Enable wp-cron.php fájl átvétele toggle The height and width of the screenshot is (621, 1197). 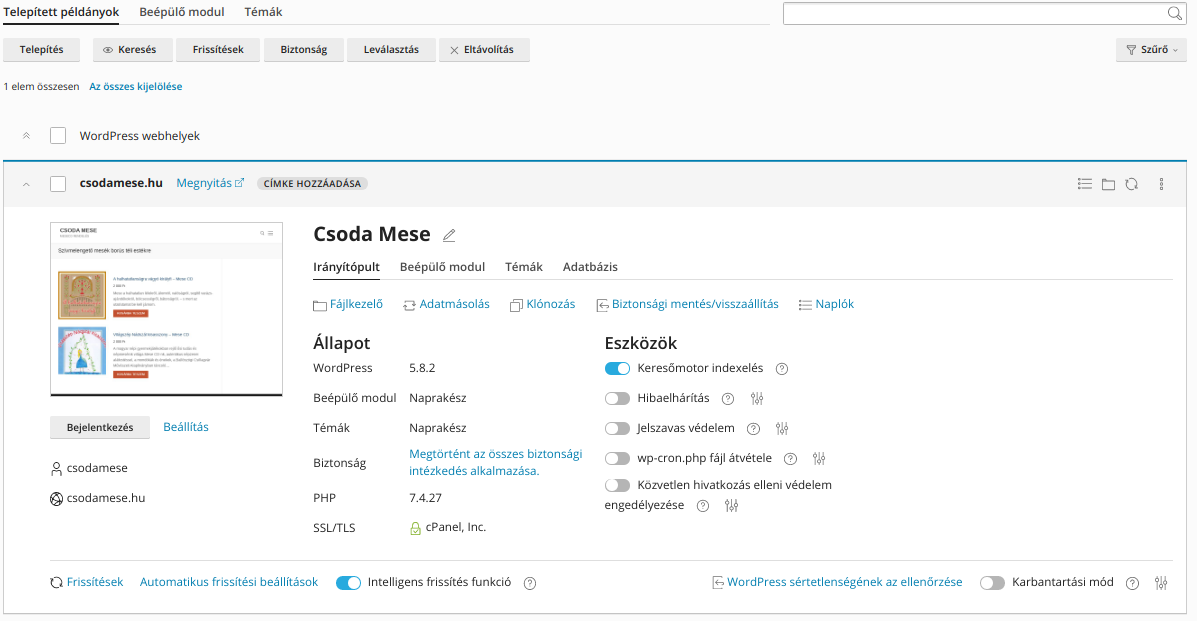618,458
